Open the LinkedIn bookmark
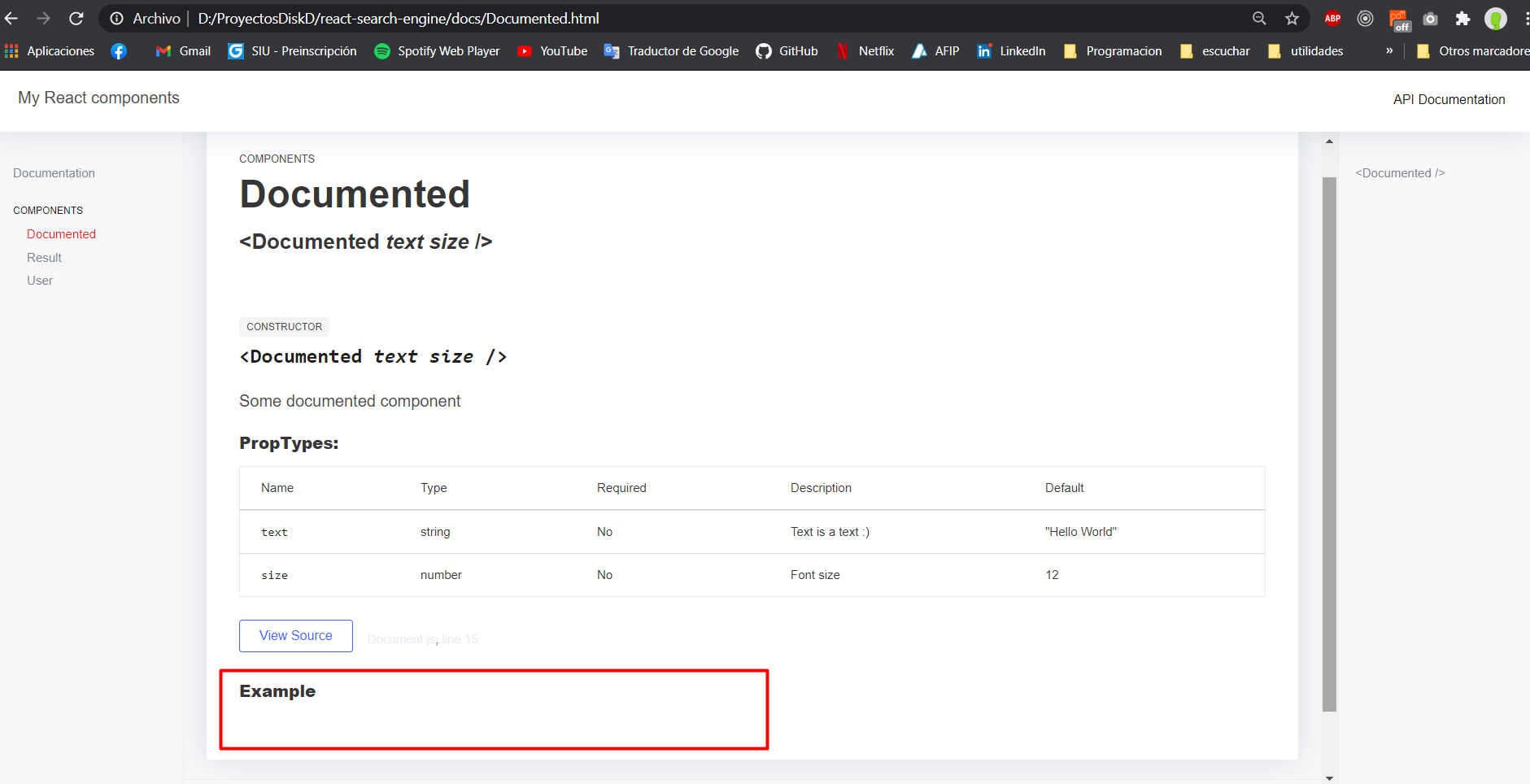 pyautogui.click(x=1010, y=50)
